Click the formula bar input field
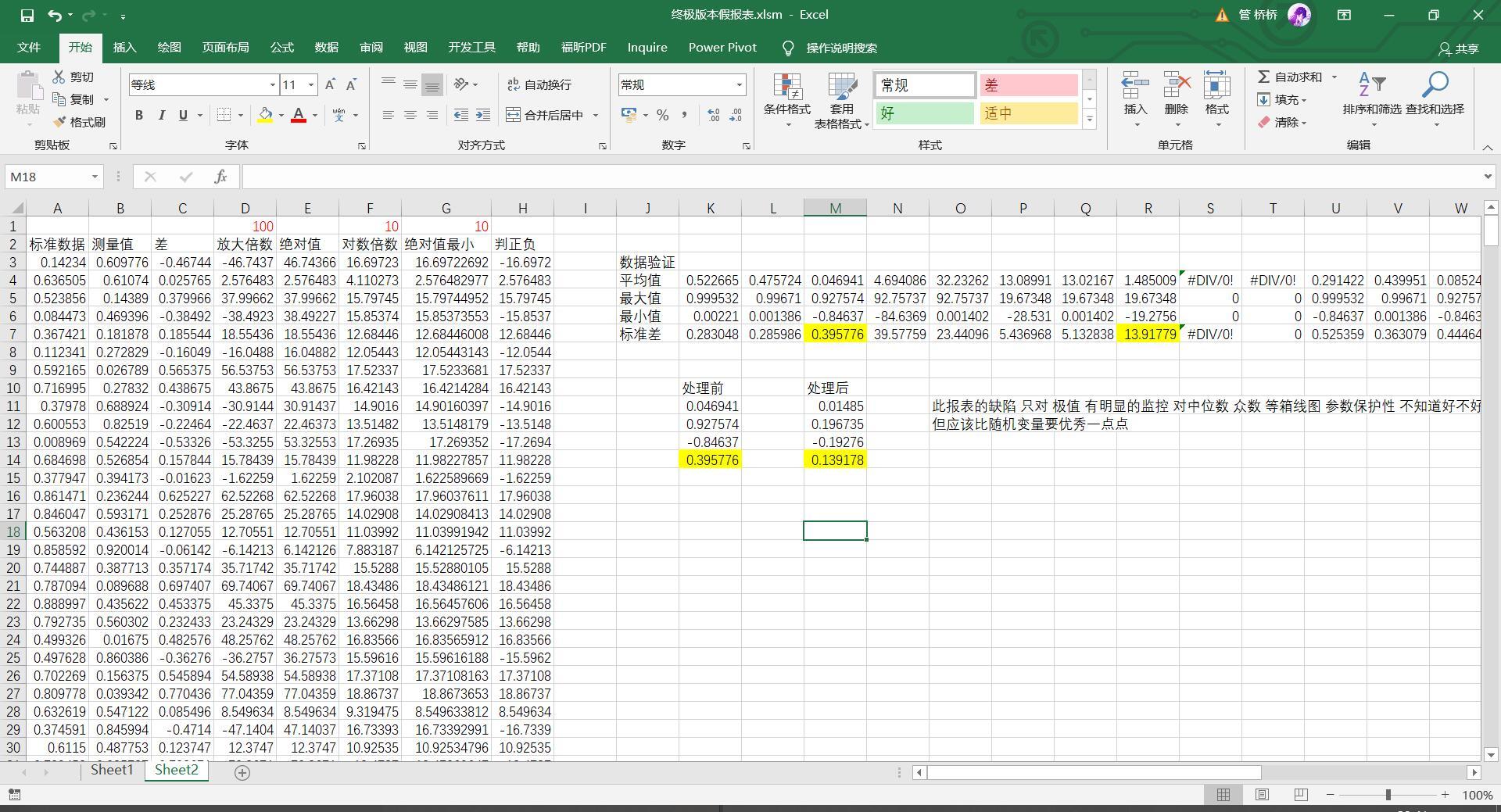Screen dimensions: 1501x812 [x=860, y=177]
